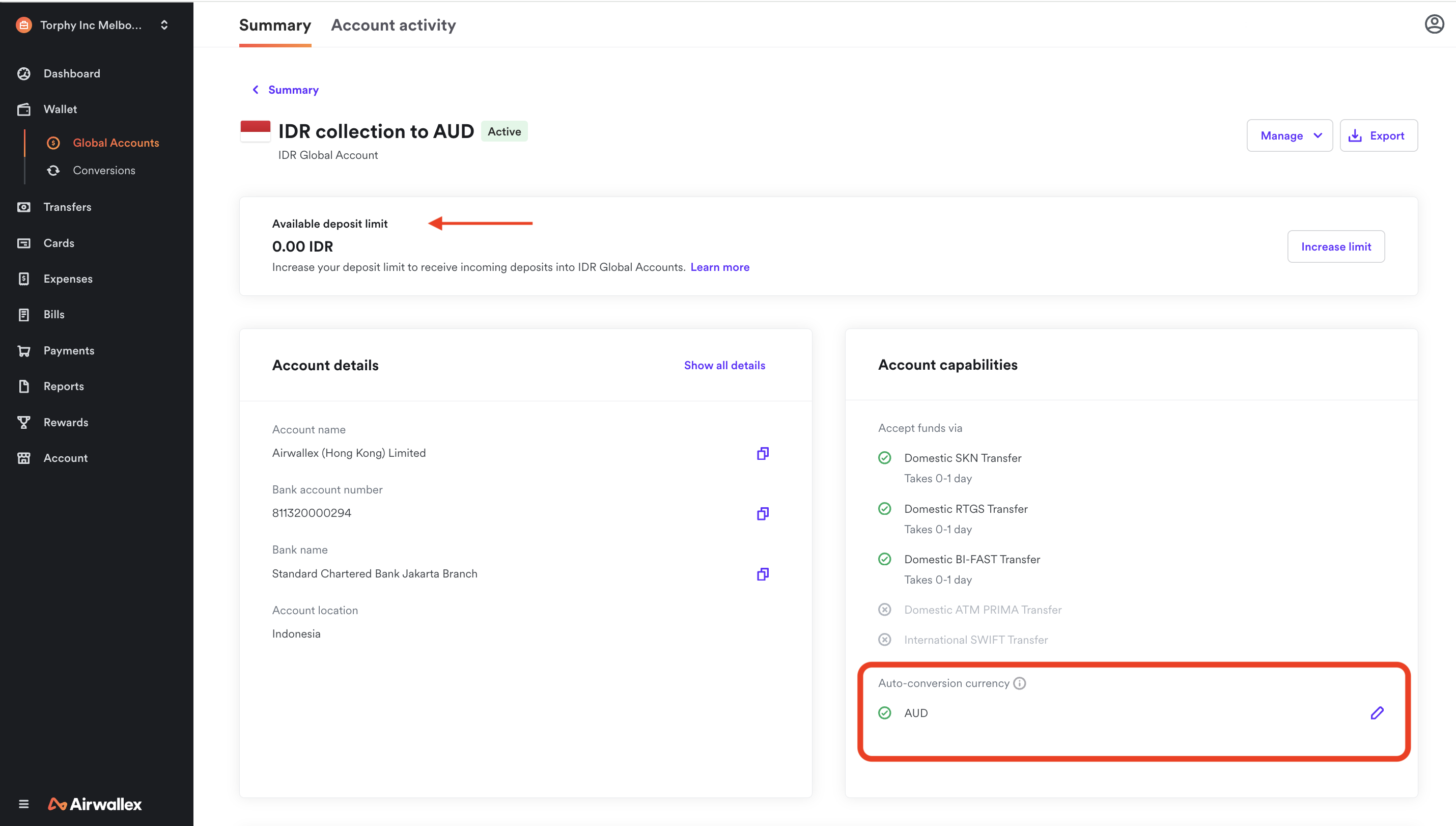Open the user profile icon
This screenshot has height=826, width=1456.
tap(1434, 24)
